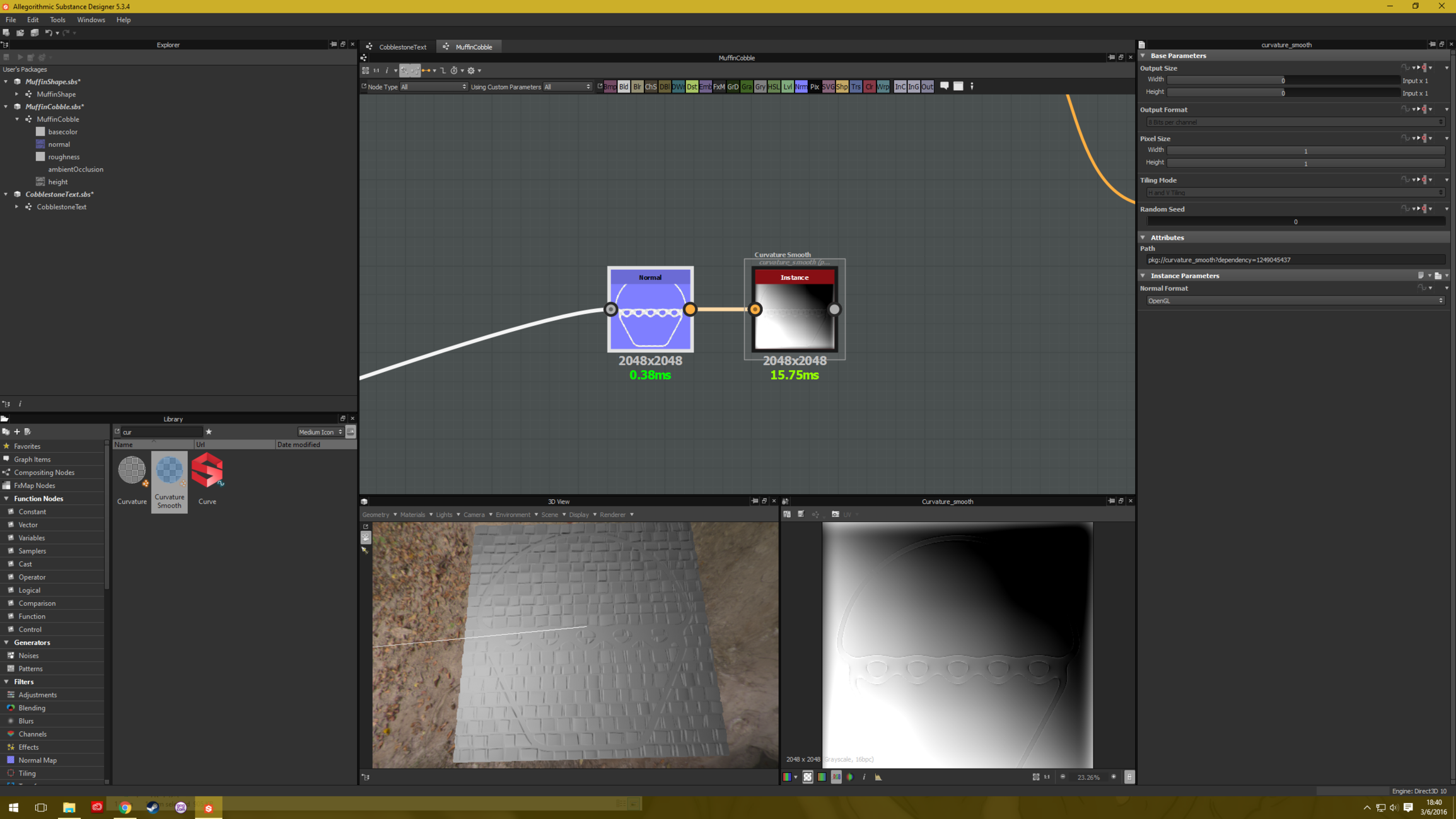
Task: Open the Medium Icon view dropdown
Action: coord(320,432)
